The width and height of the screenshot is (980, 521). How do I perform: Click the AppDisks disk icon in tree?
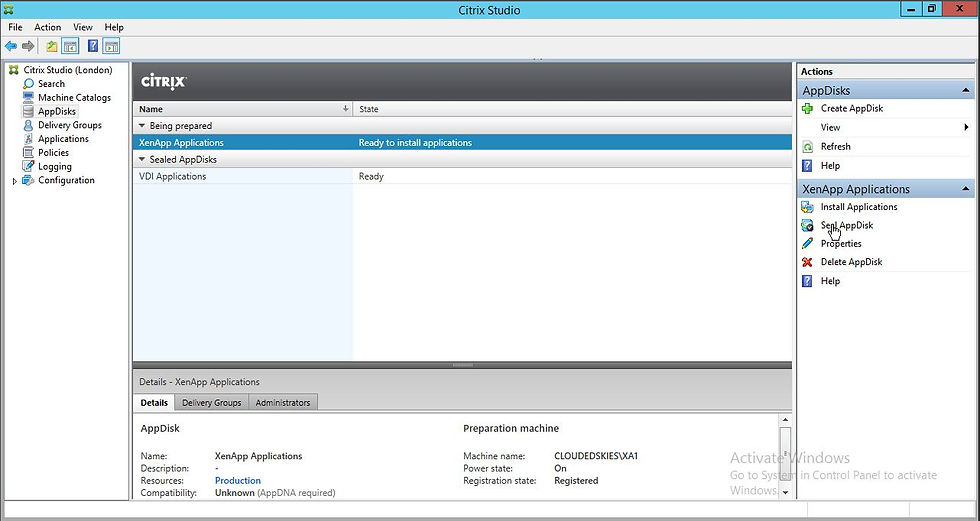pos(28,111)
